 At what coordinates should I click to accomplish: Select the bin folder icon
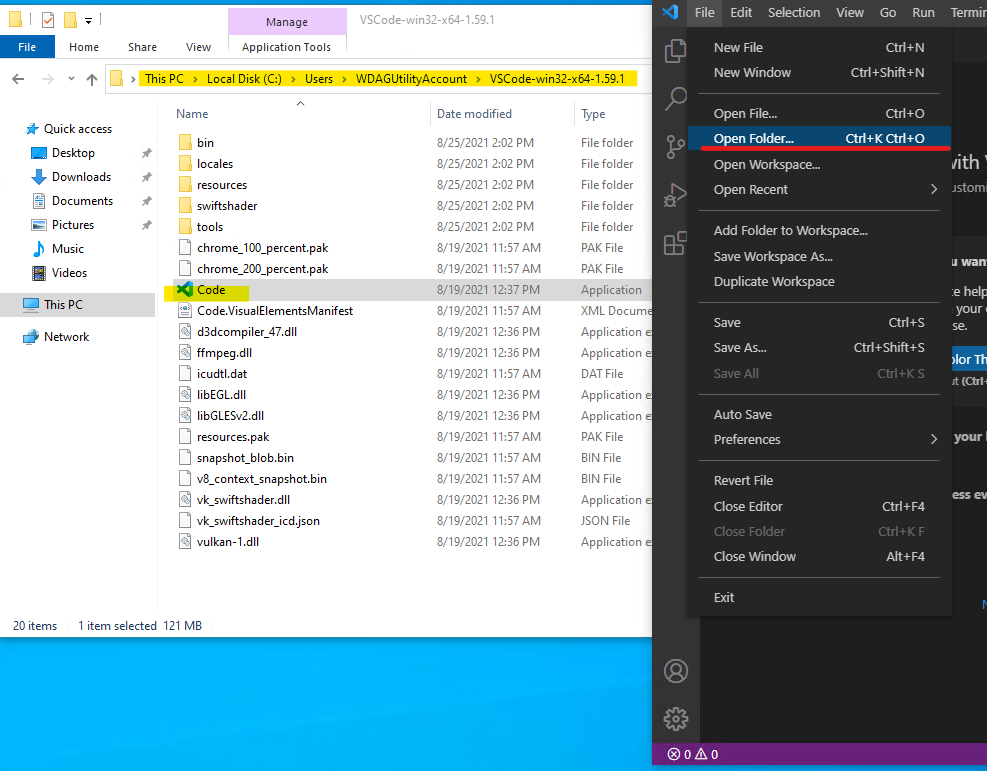coord(185,142)
